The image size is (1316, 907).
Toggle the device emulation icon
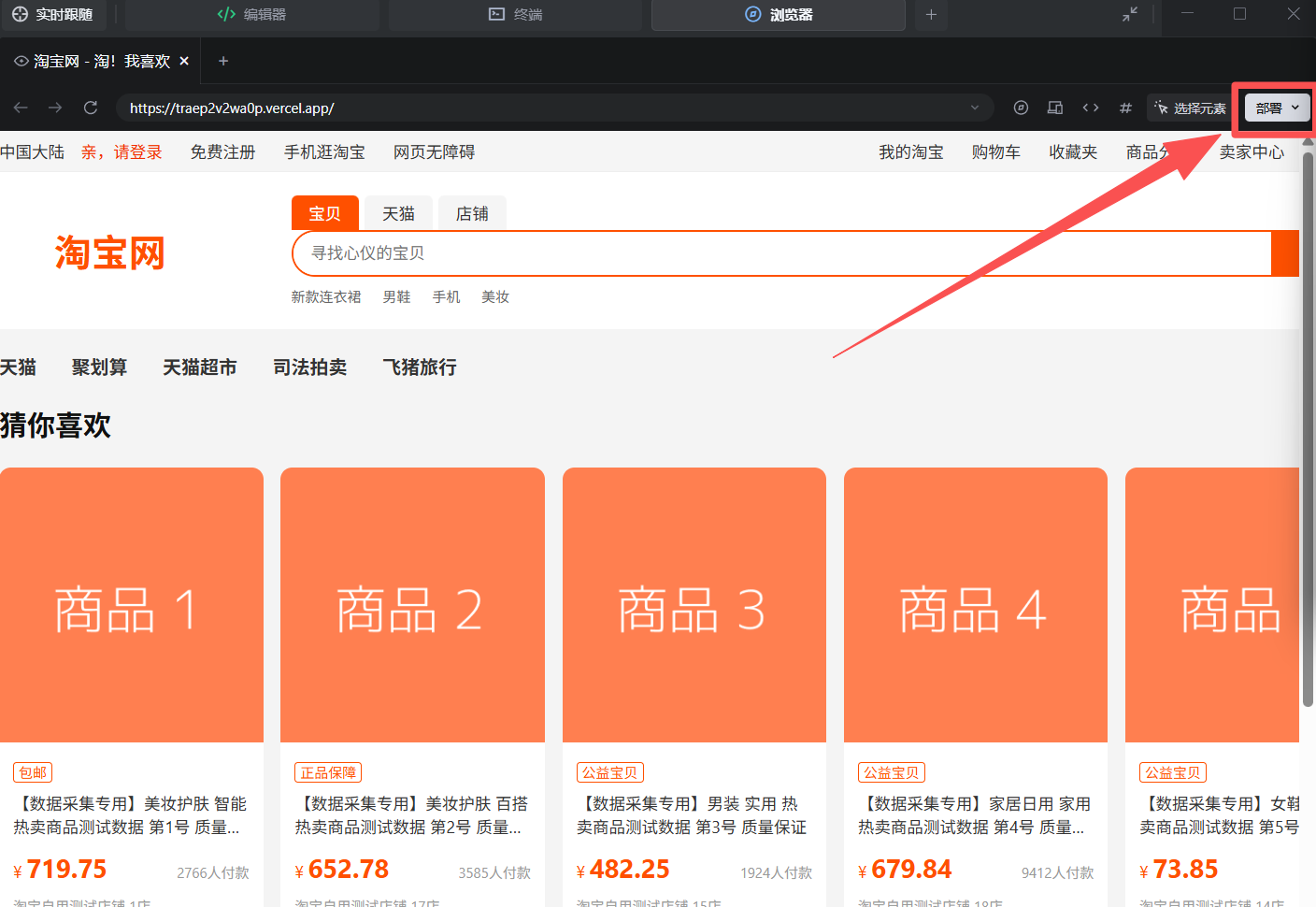pyautogui.click(x=1055, y=108)
